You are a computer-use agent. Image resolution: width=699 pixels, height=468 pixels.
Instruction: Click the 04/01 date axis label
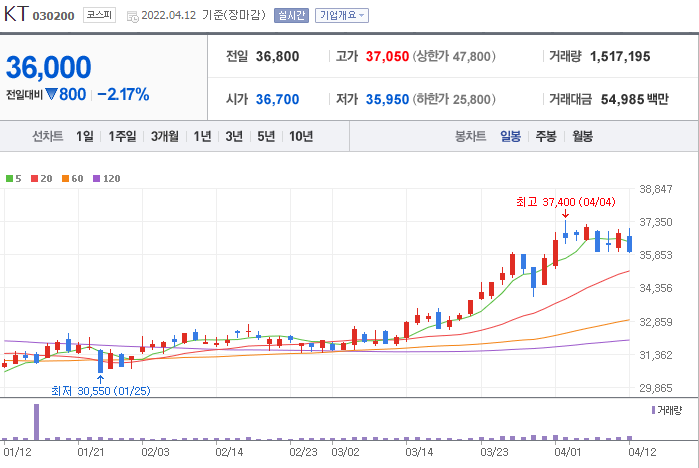coord(567,452)
